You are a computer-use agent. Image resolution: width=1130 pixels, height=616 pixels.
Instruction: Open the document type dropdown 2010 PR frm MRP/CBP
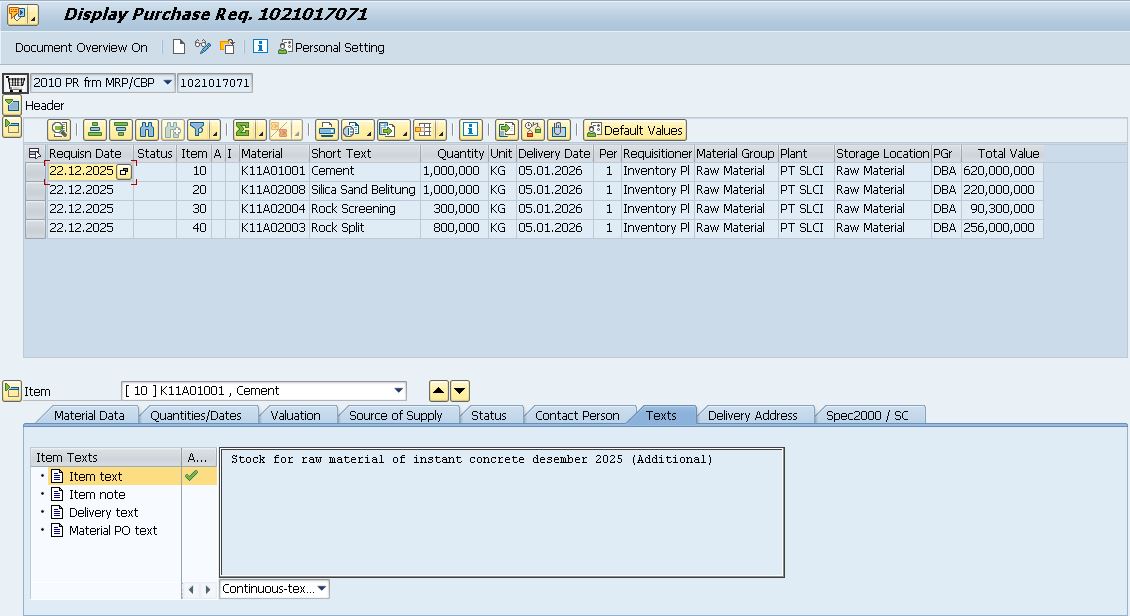pyautogui.click(x=166, y=83)
